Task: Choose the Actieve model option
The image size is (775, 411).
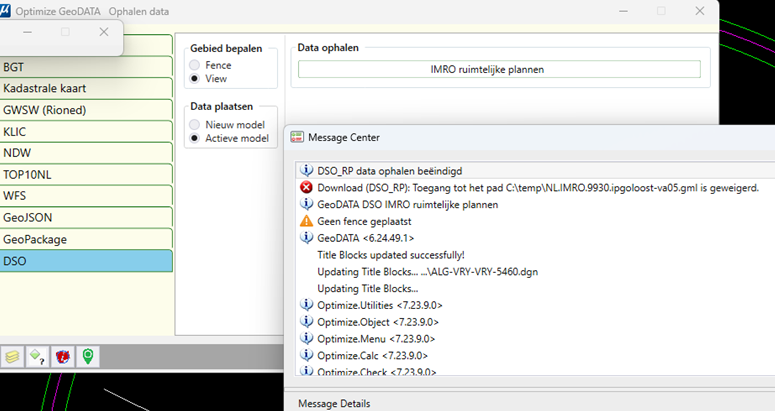Action: (195, 138)
